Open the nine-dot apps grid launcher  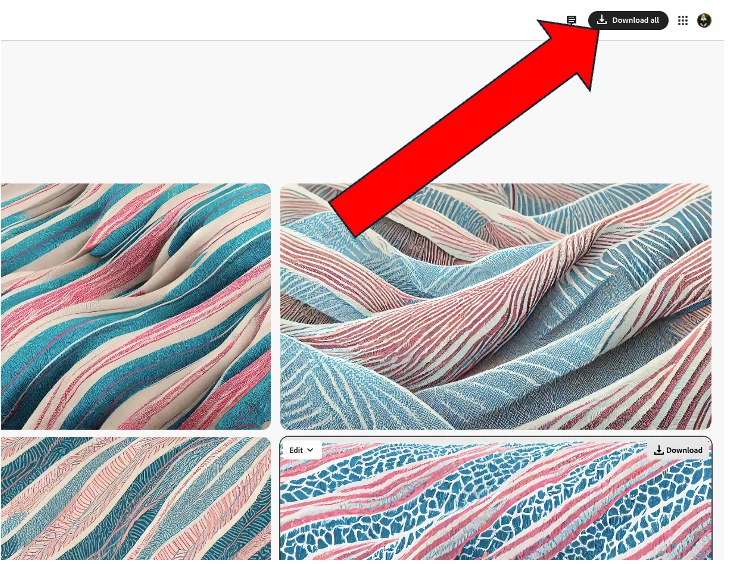[x=682, y=20]
